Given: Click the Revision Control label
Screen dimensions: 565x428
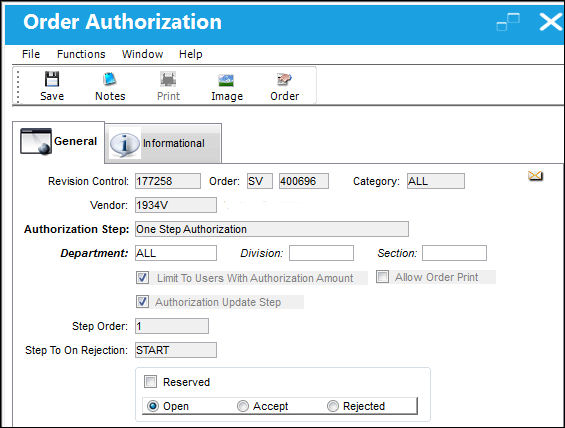Looking at the screenshot, I should click(88, 181).
